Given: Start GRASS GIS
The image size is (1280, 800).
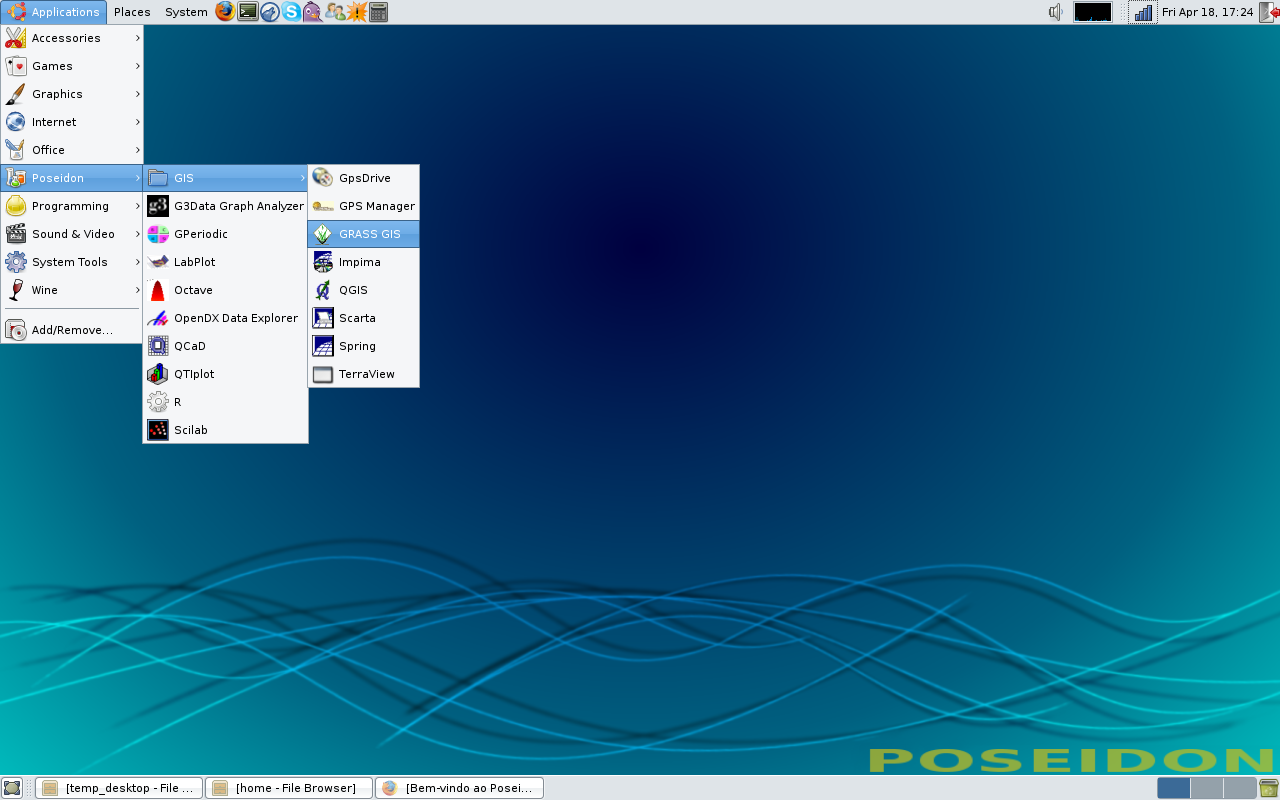Looking at the screenshot, I should pyautogui.click(x=364, y=234).
